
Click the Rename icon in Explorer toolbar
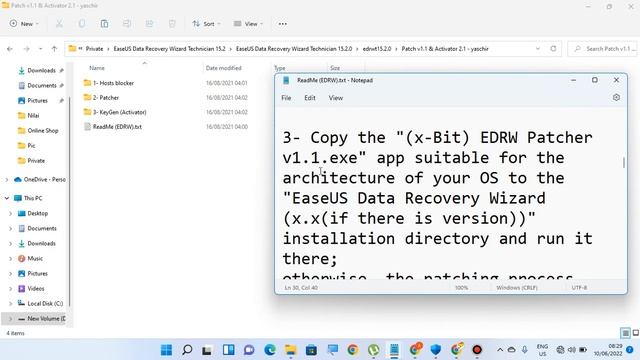pyautogui.click(x=127, y=24)
